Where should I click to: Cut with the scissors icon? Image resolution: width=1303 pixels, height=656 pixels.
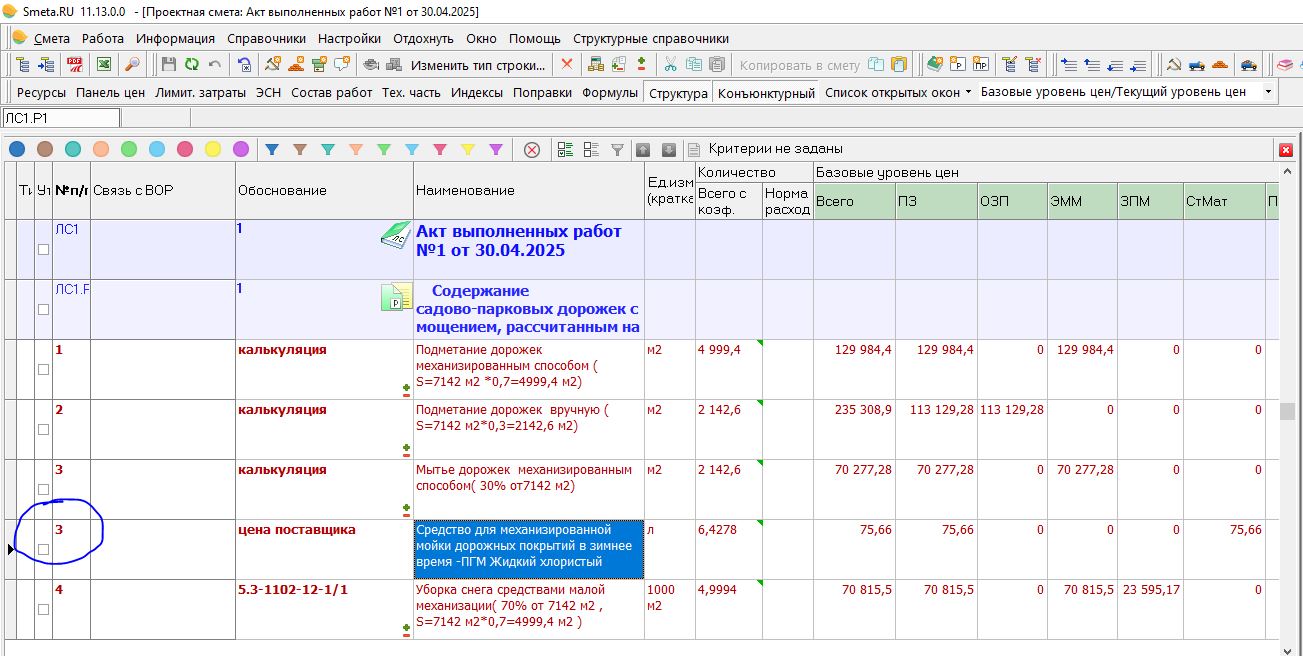[670, 65]
